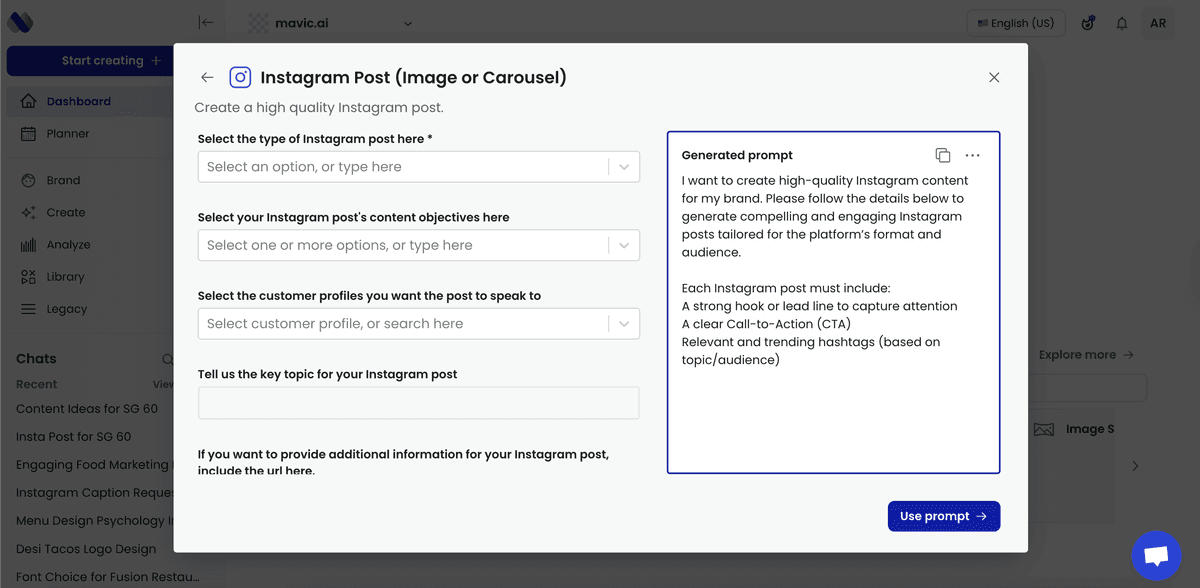Copy the generated prompt using the copy icon
The height and width of the screenshot is (588, 1200).
tap(942, 155)
